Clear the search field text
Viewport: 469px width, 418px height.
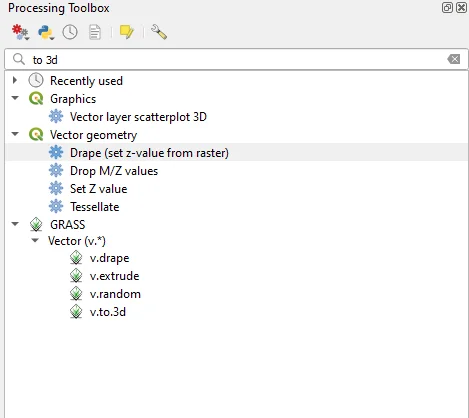click(x=453, y=59)
